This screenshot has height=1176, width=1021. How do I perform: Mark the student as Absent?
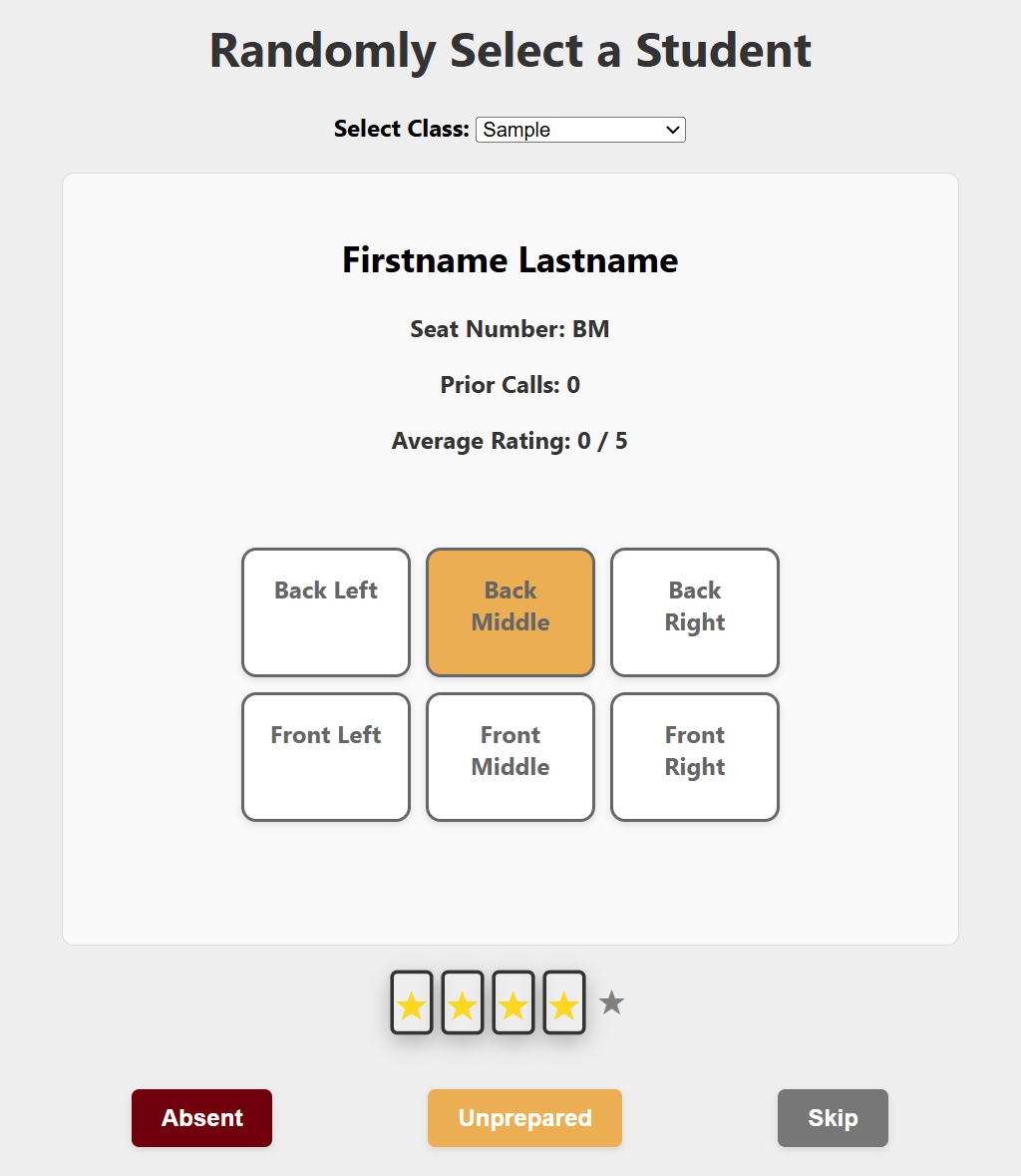click(201, 1117)
